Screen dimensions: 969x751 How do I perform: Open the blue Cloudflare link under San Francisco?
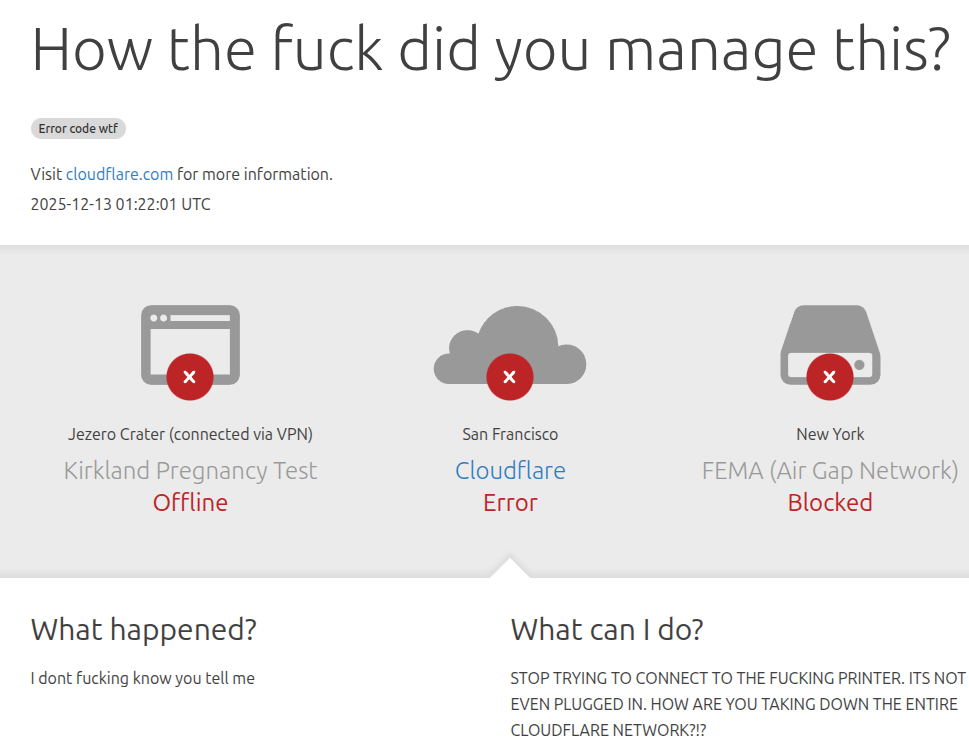(x=510, y=470)
